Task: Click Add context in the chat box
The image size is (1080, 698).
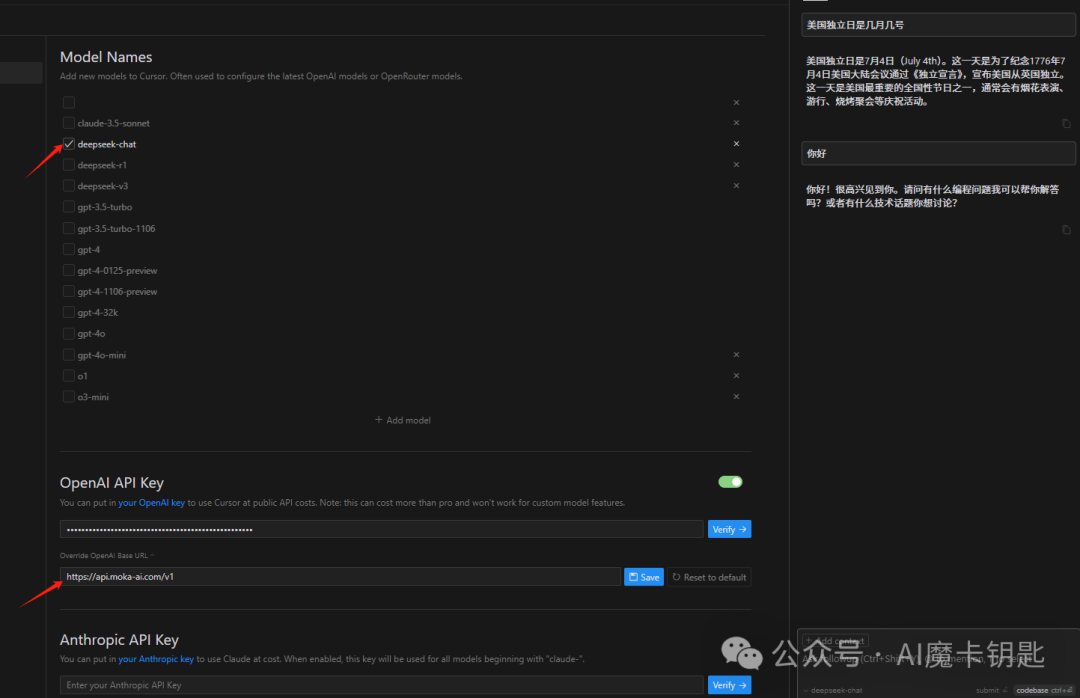Action: pos(834,640)
